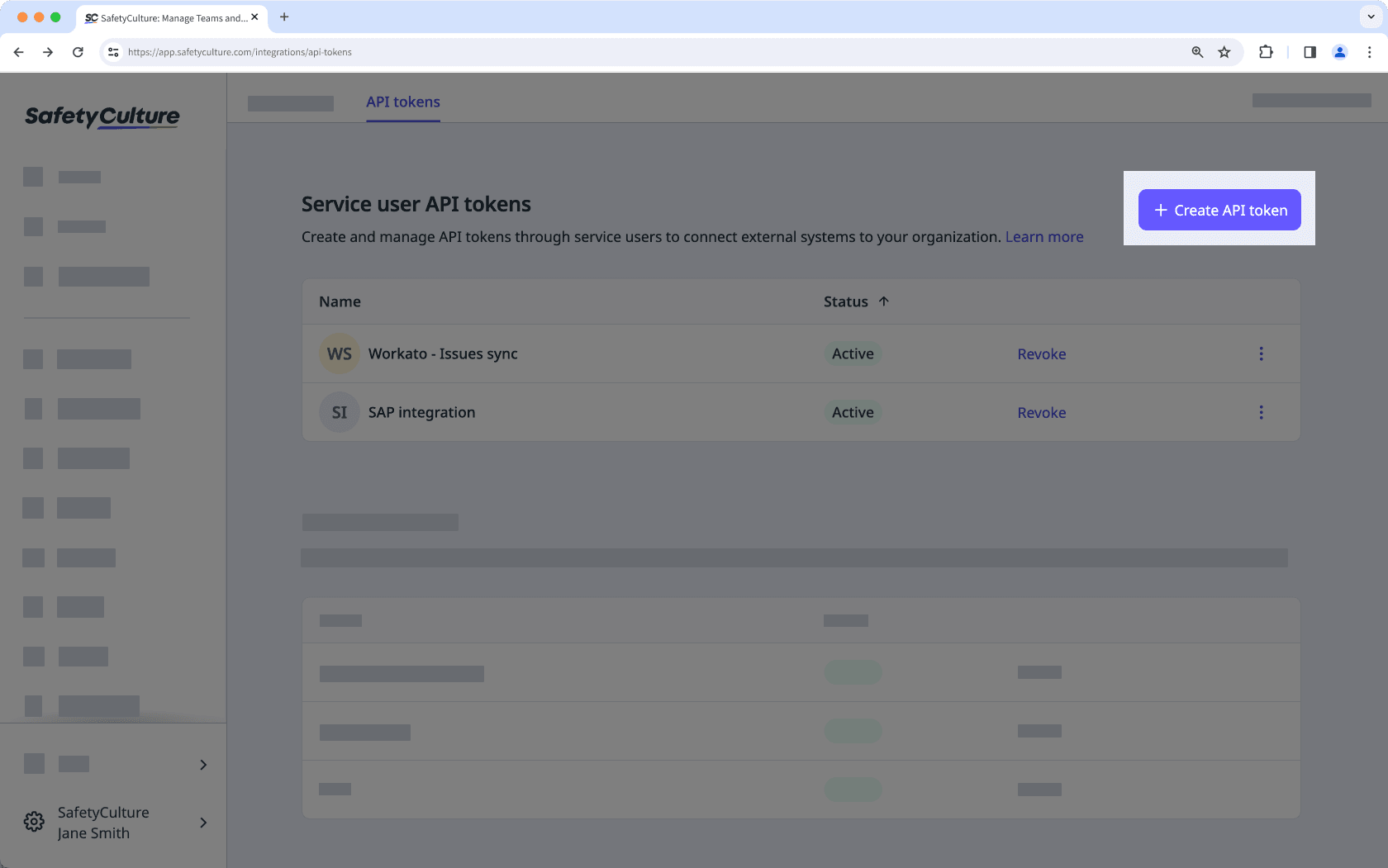Open browser extensions from the toolbar
Viewport: 1388px width, 868px height.
tap(1266, 51)
